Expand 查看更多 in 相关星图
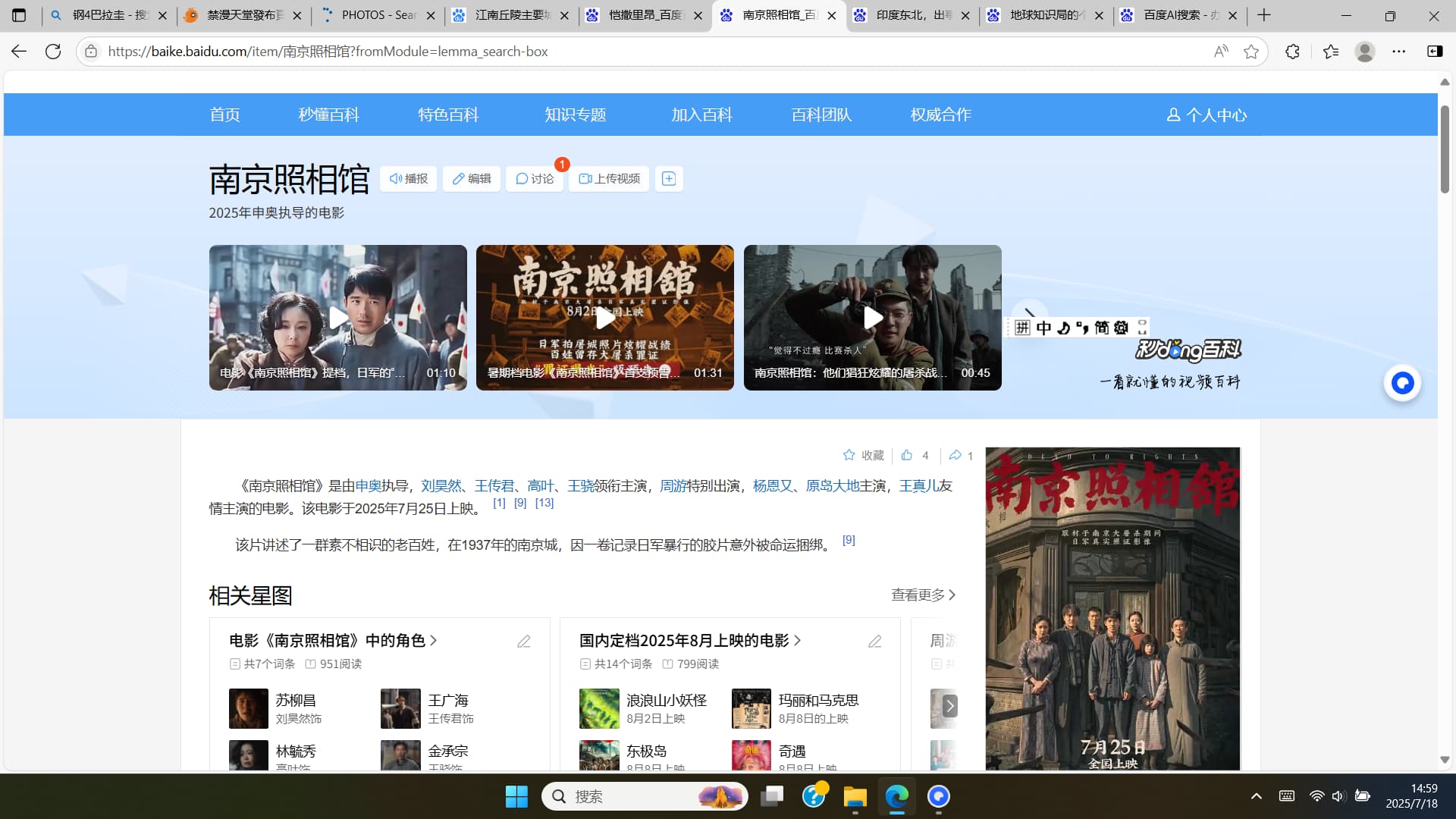This screenshot has height=819, width=1456. pyautogui.click(x=923, y=595)
